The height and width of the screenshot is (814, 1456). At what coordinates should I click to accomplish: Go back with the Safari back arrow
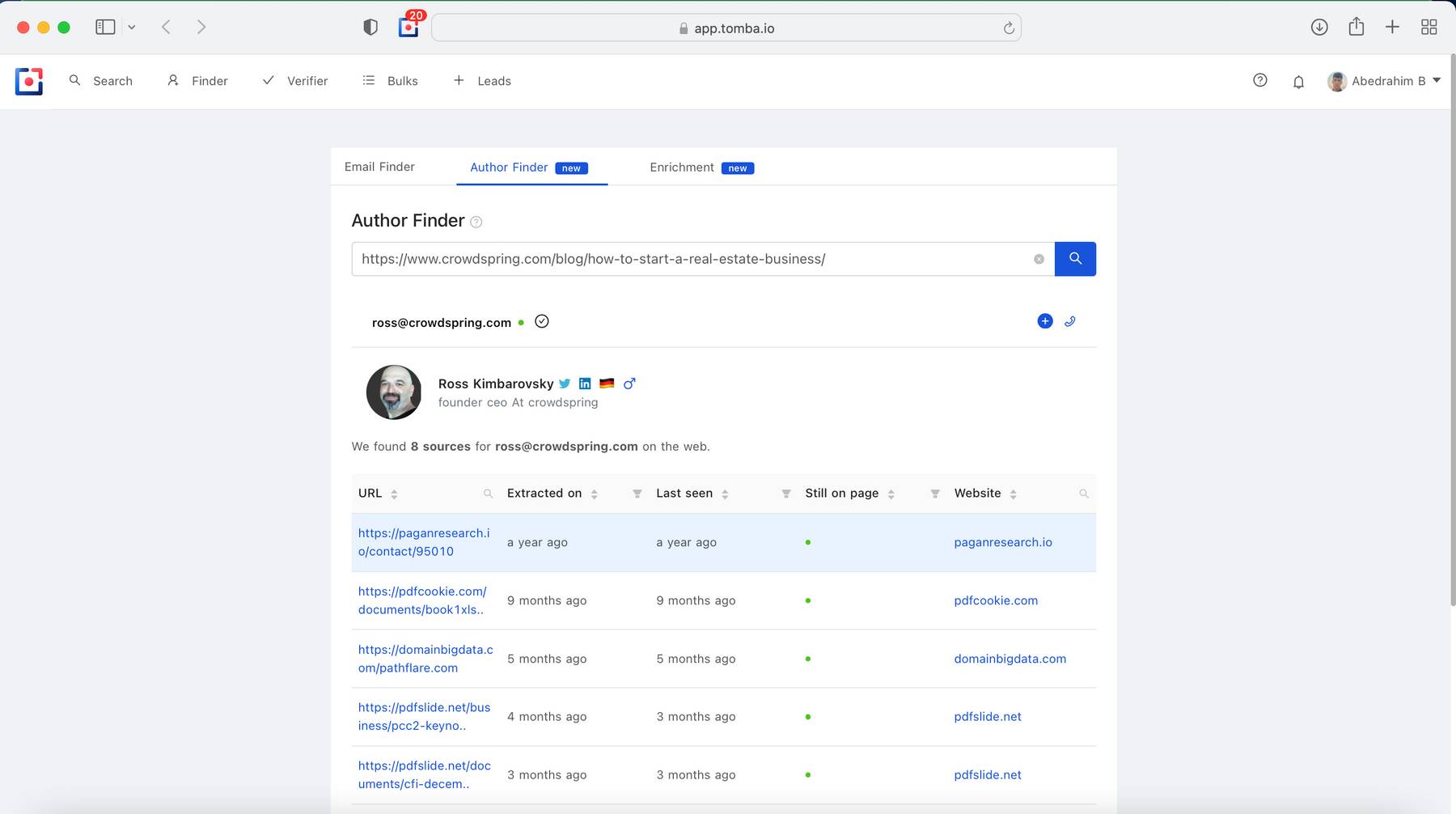click(166, 27)
